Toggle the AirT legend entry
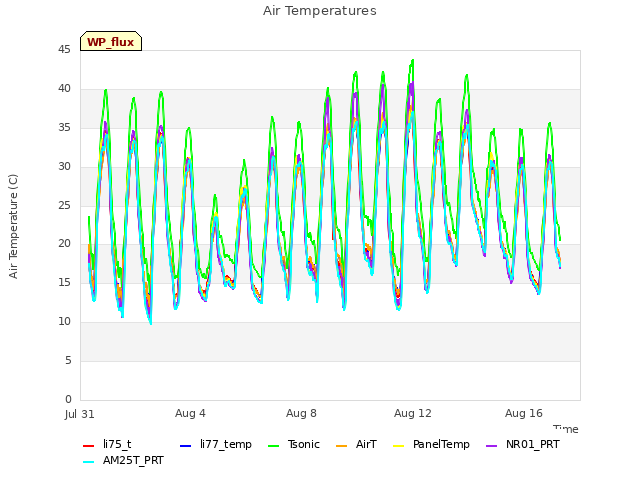 [356, 444]
